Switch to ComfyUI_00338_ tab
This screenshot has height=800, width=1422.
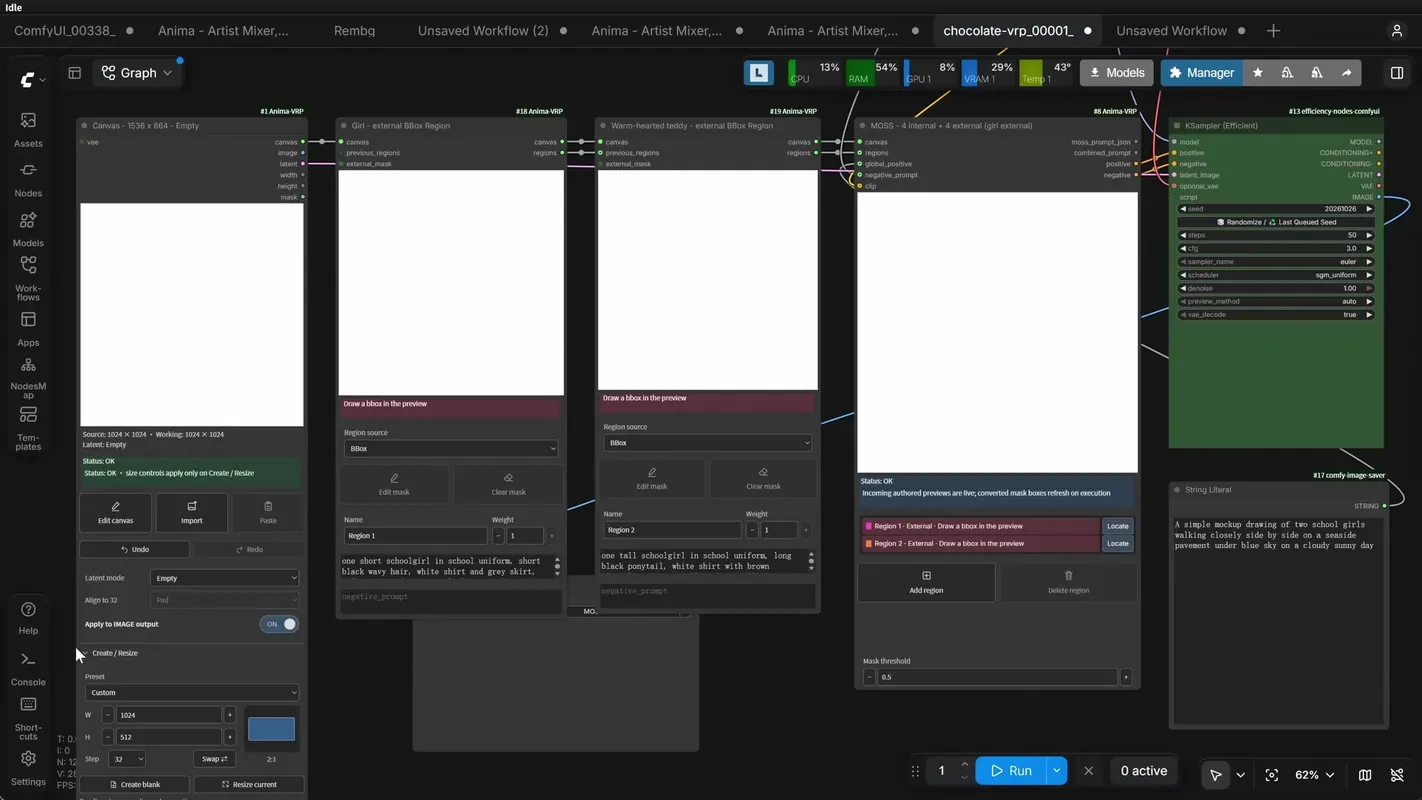click(65, 31)
